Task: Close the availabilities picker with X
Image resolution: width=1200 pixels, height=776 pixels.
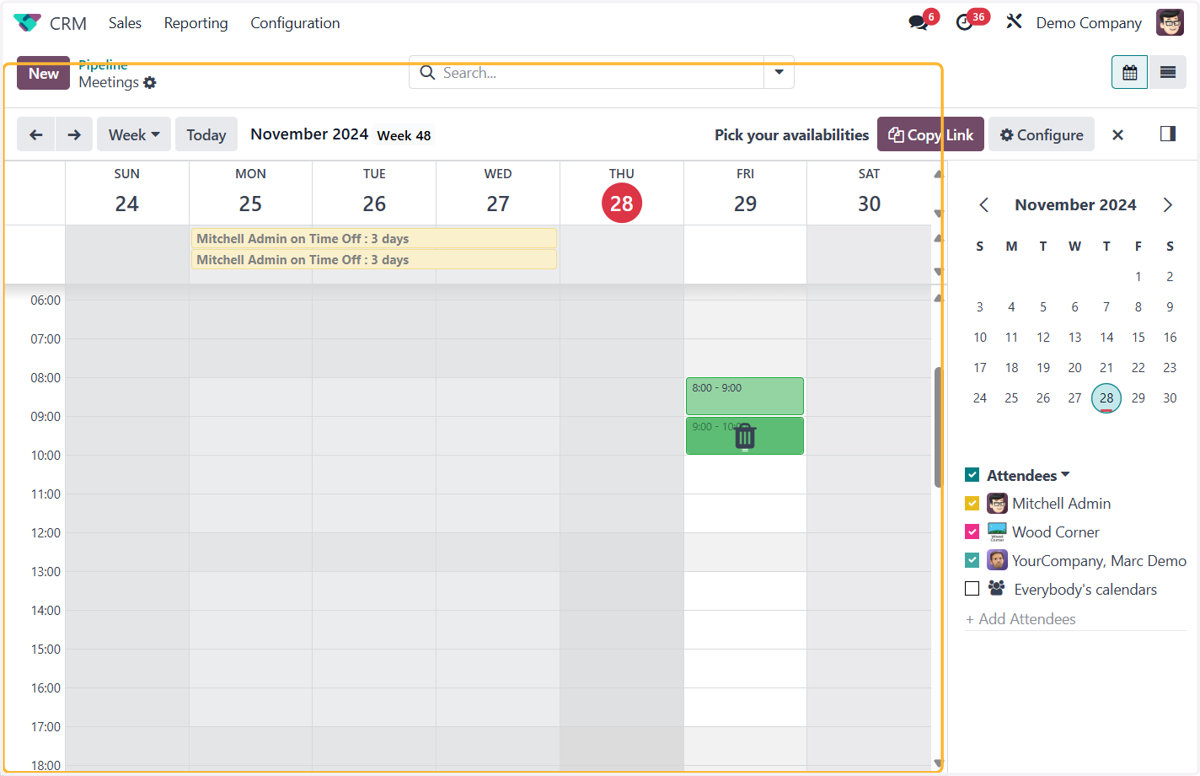Action: click(1118, 135)
